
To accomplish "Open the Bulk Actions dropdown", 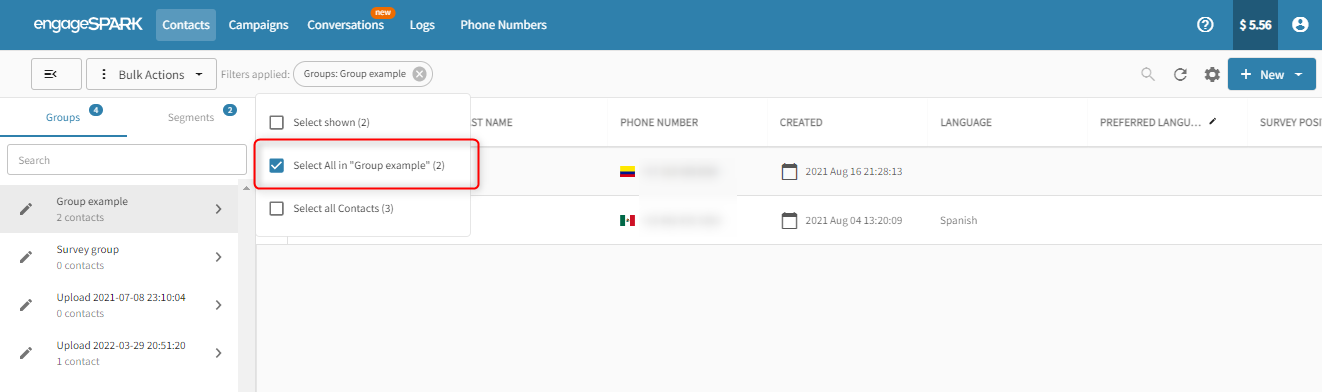I will (x=152, y=74).
